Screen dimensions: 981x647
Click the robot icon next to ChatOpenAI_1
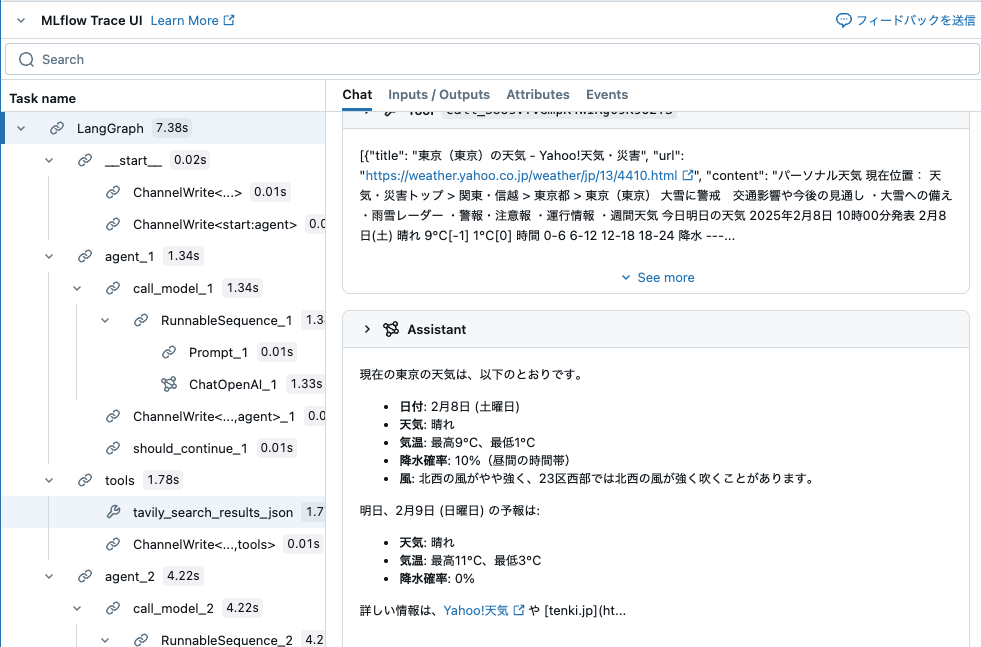click(168, 383)
